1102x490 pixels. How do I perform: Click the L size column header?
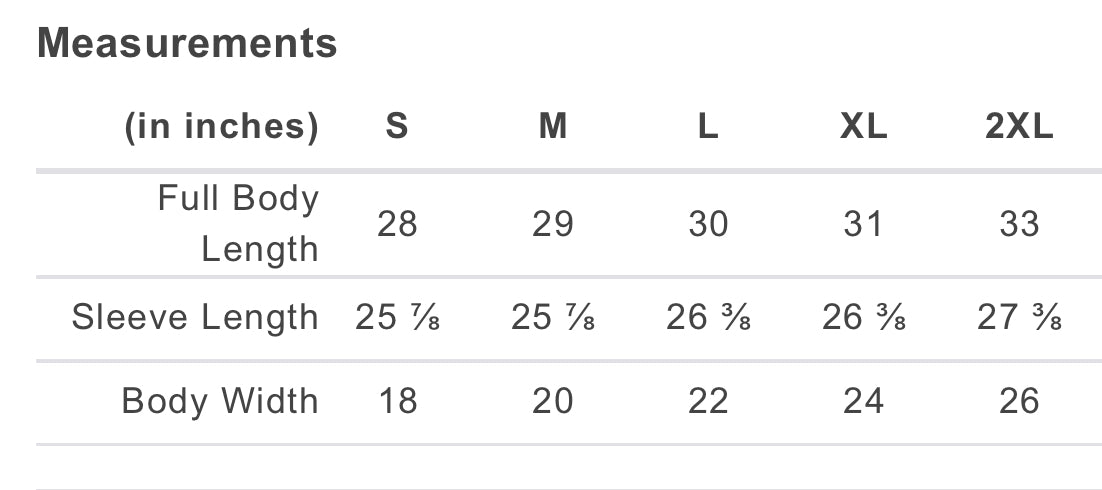708,127
